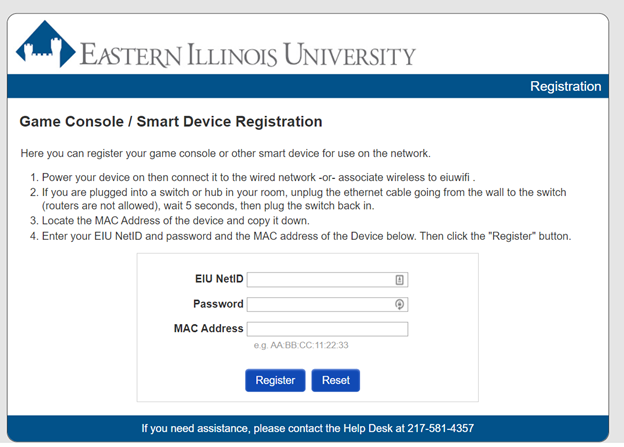
Task: Click the Eastern Illinois University castle logo
Action: pos(46,46)
